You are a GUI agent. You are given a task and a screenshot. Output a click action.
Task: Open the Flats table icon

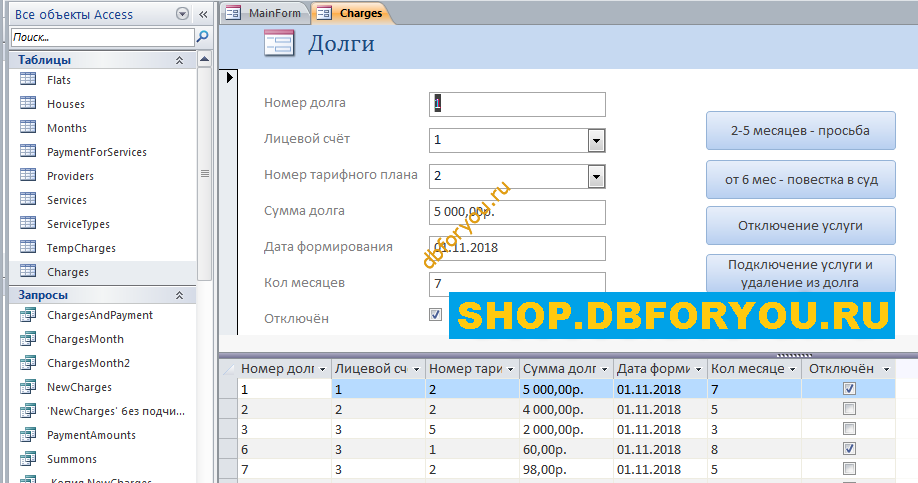tap(28, 79)
